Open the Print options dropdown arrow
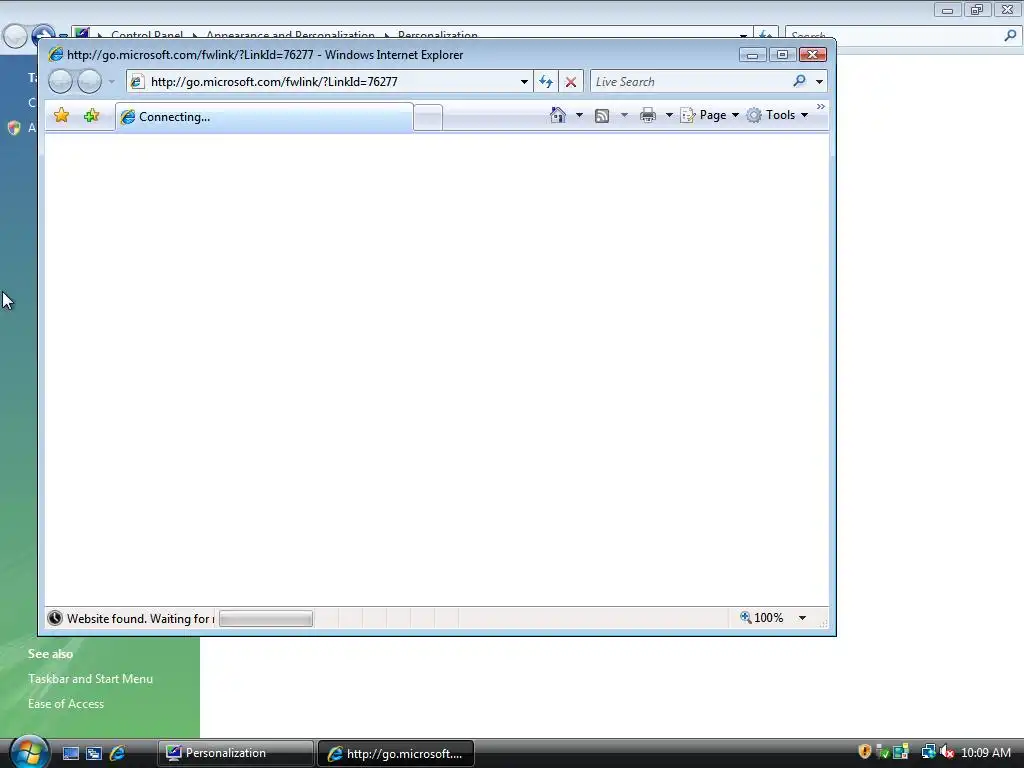The width and height of the screenshot is (1024, 768). coord(669,115)
